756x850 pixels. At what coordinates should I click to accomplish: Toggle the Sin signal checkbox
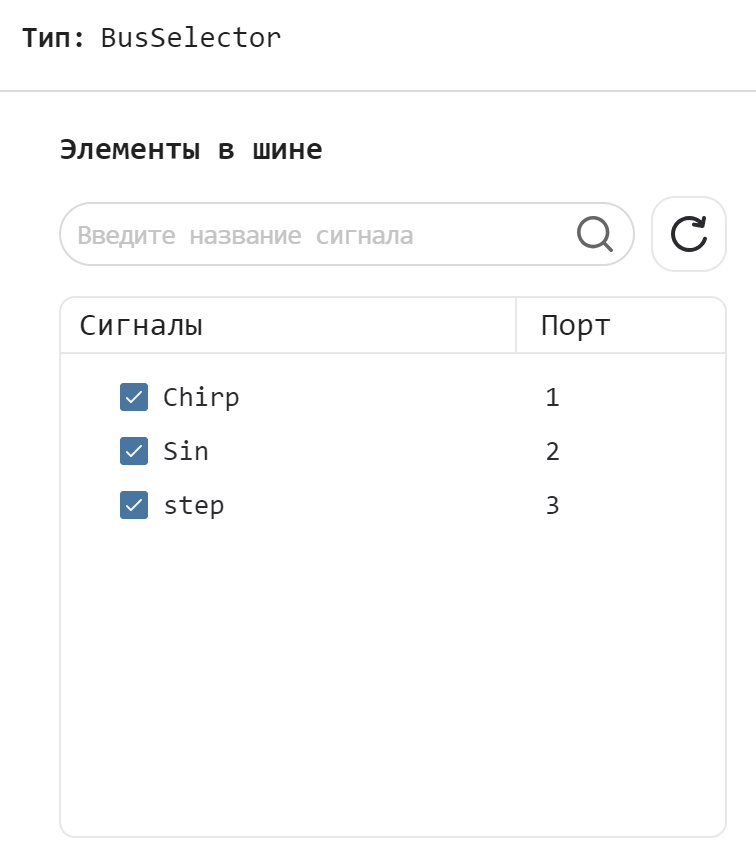(134, 451)
